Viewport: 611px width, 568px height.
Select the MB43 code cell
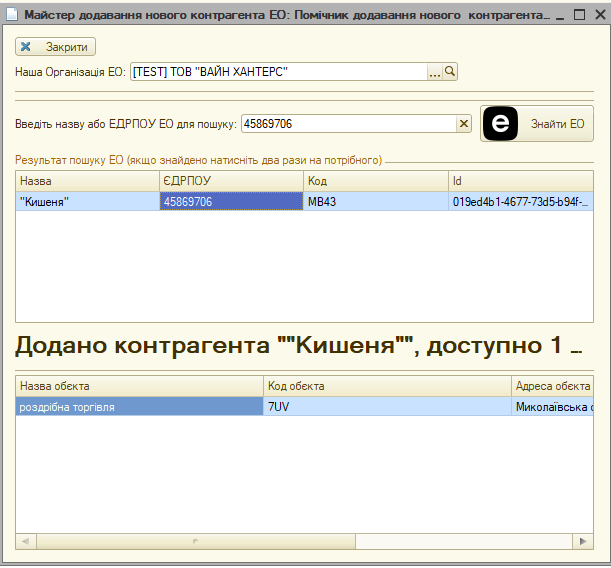tap(376, 202)
